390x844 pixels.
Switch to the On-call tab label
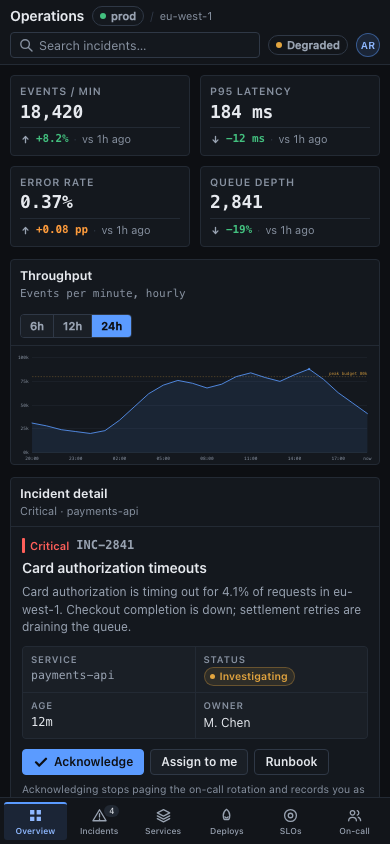click(x=354, y=831)
